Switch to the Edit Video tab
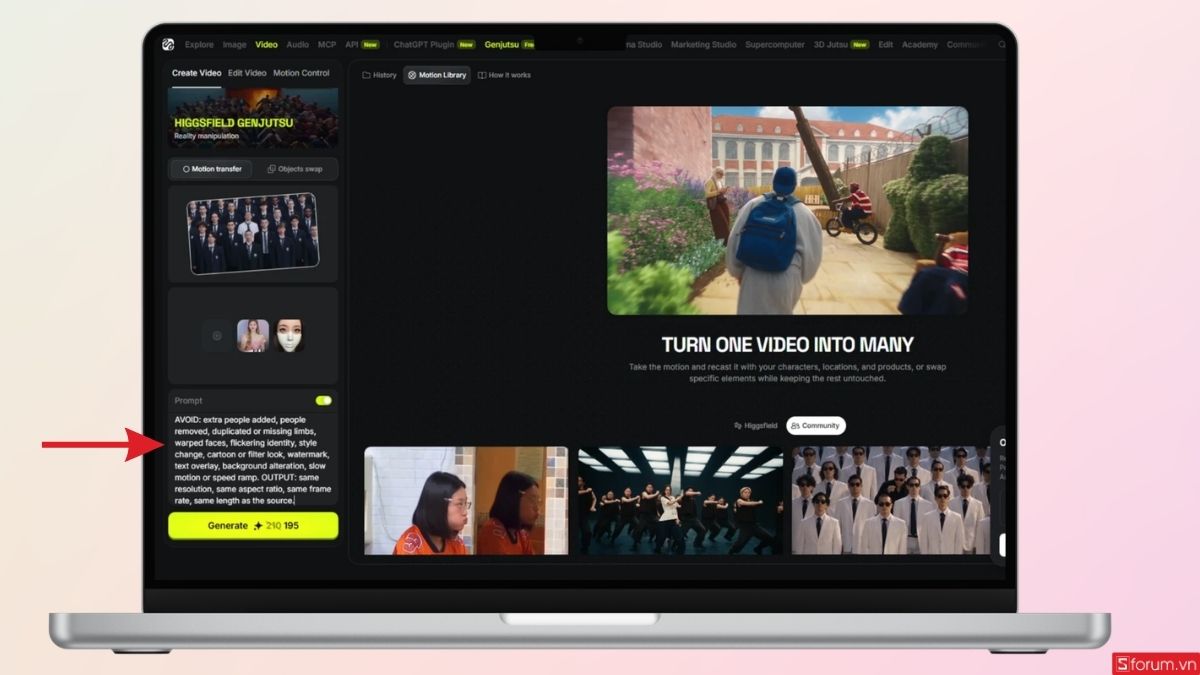This screenshot has height=675, width=1200. [247, 73]
